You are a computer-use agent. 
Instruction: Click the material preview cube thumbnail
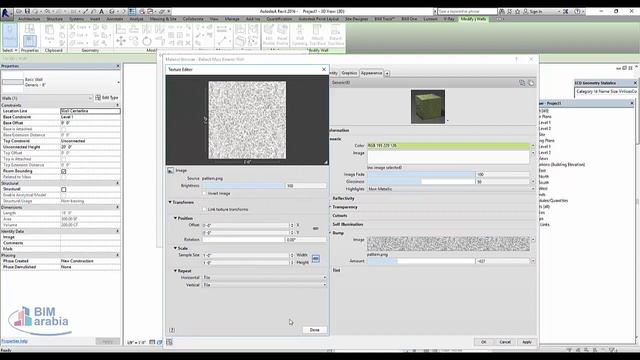[x=428, y=107]
